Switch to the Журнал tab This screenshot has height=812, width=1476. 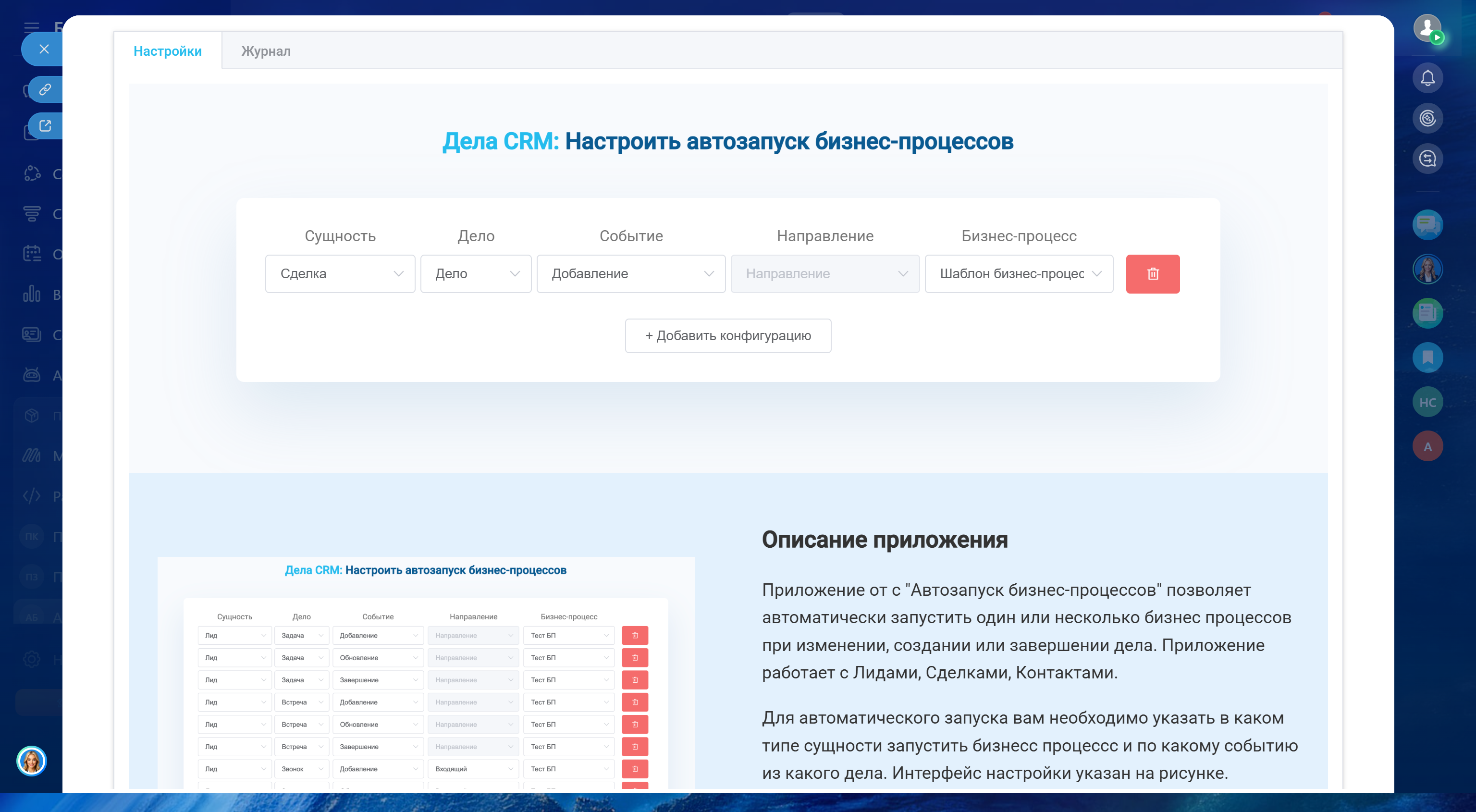point(266,51)
